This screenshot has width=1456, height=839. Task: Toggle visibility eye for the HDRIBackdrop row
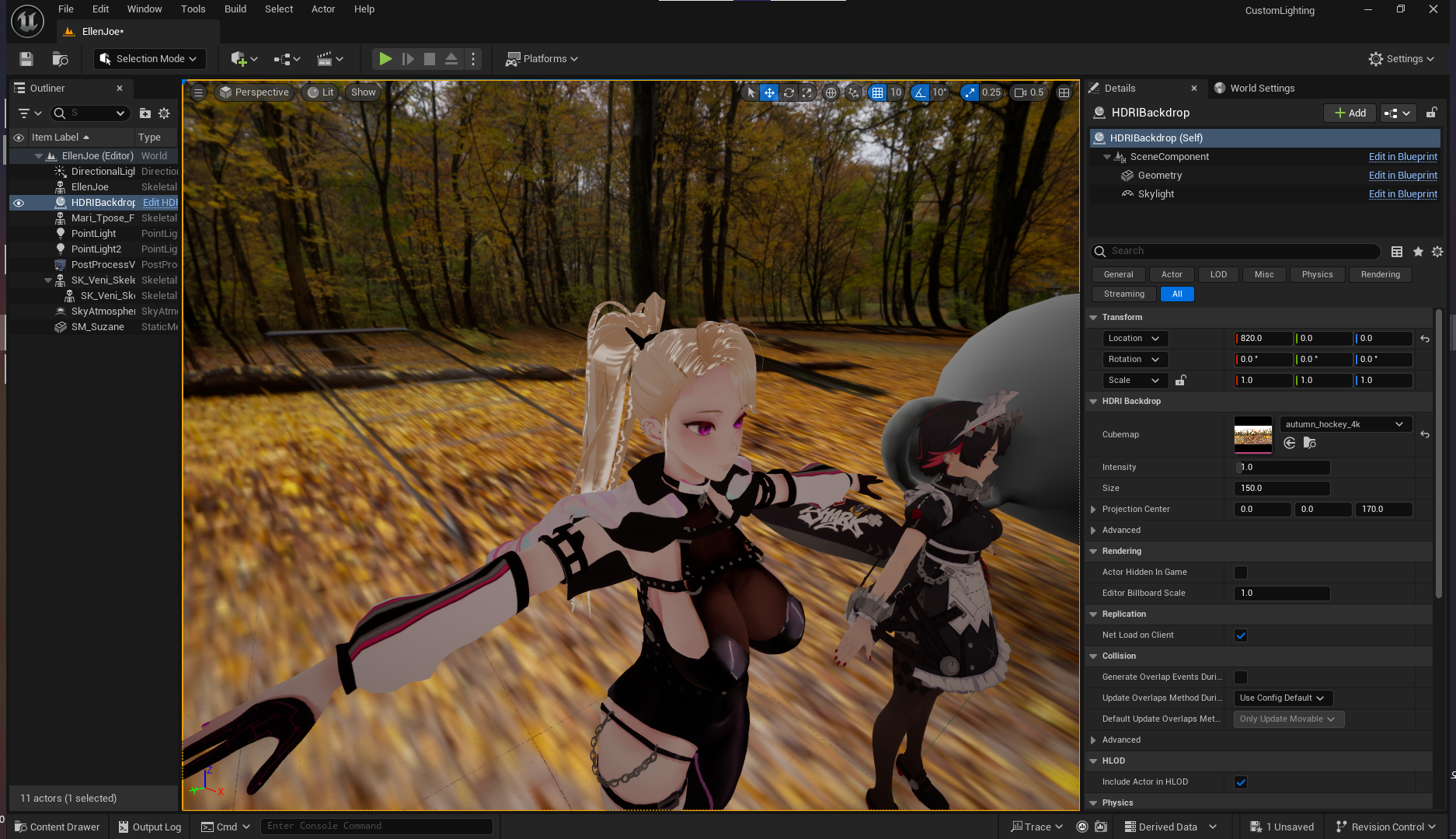coord(19,203)
